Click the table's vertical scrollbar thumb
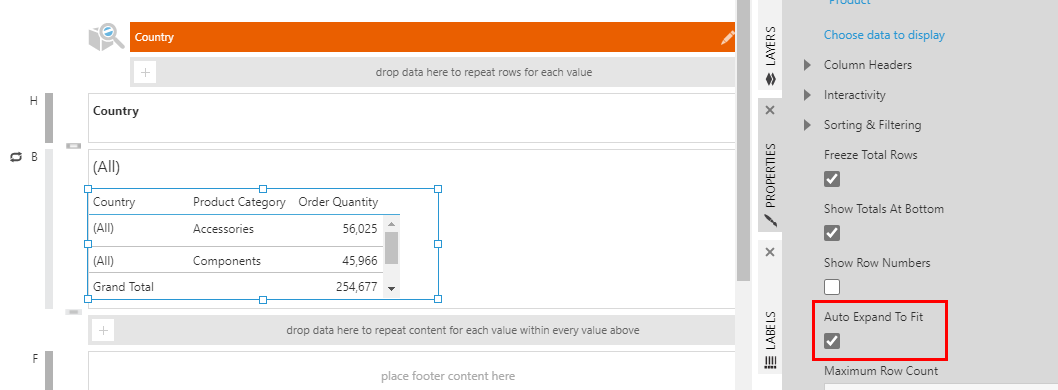 tap(391, 248)
